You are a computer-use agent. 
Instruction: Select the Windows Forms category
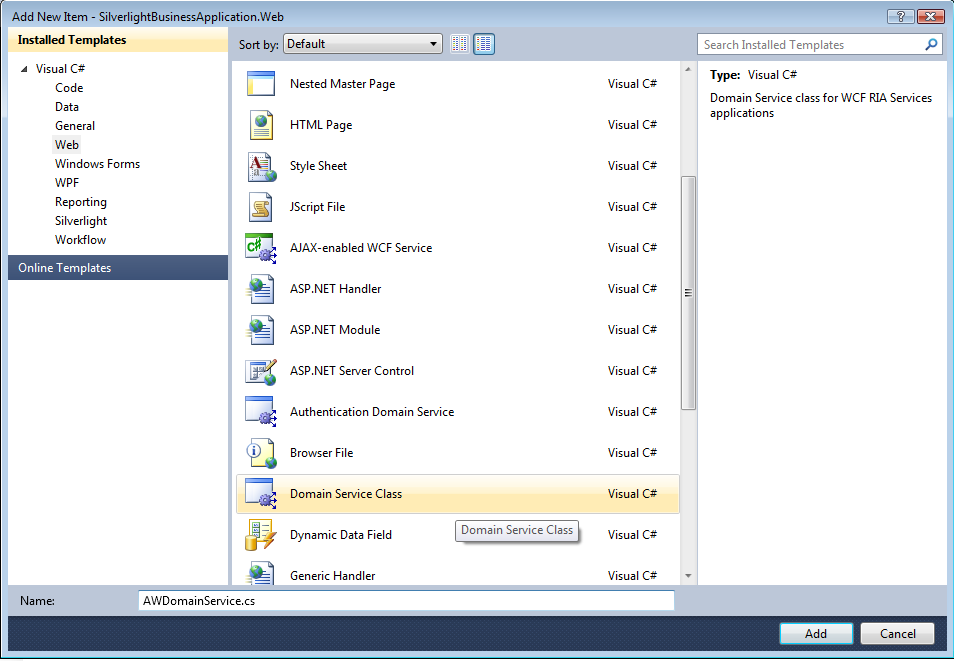tap(97, 164)
